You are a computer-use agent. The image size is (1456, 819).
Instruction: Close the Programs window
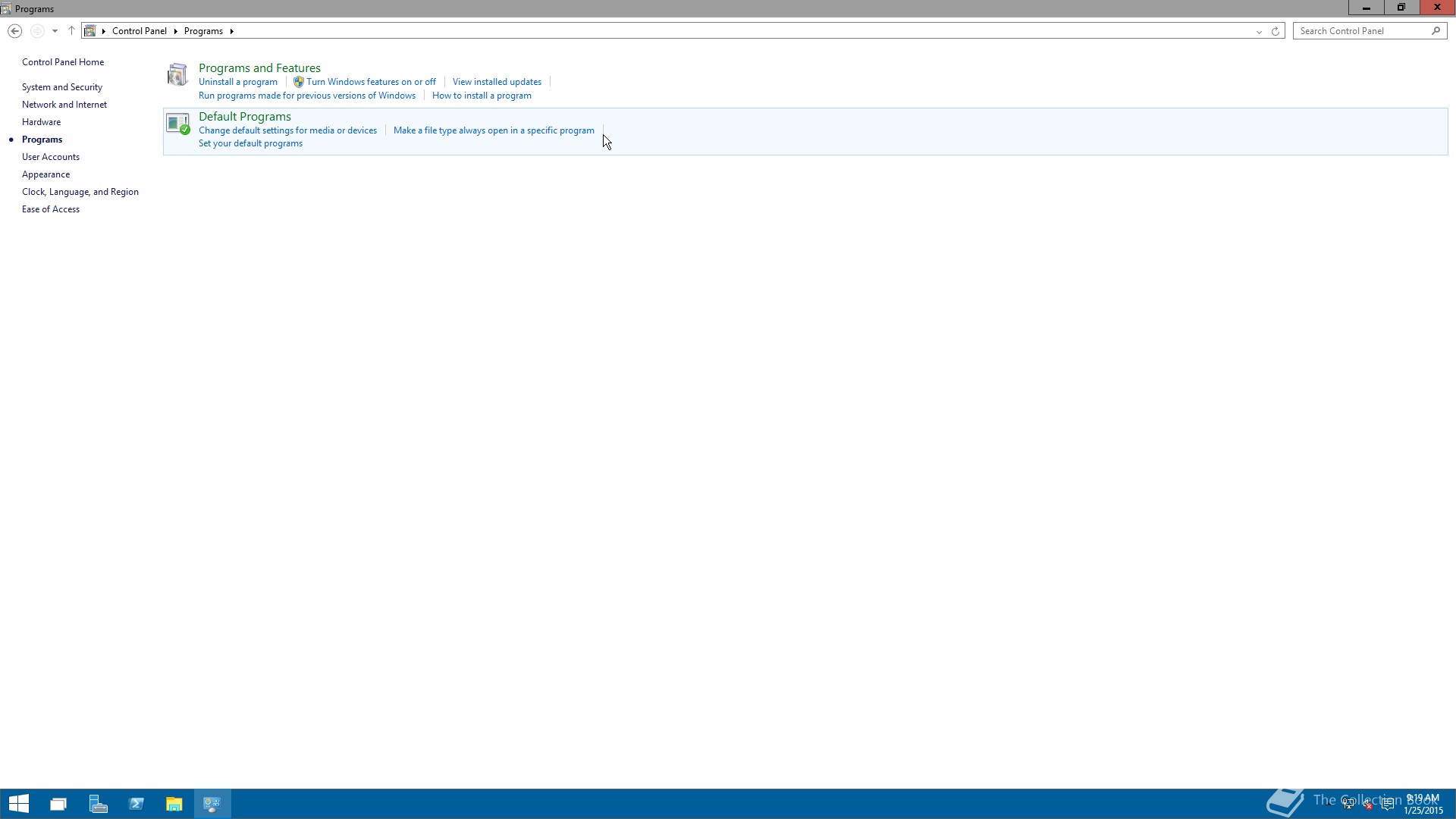click(x=1437, y=8)
